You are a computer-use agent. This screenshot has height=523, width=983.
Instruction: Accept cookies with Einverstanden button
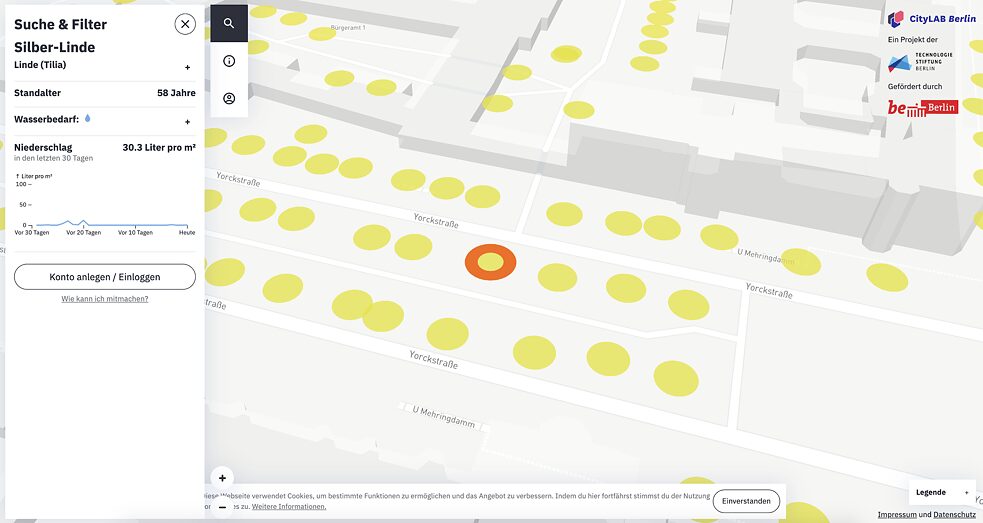(746, 501)
